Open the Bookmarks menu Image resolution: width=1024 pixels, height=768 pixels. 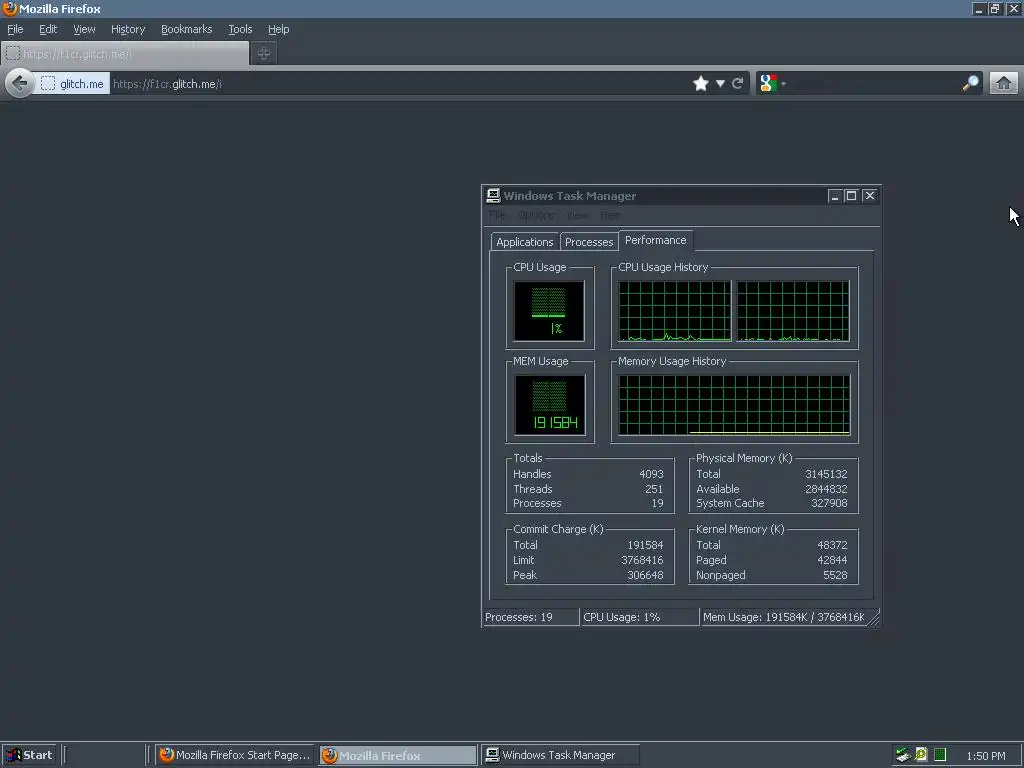pos(187,29)
